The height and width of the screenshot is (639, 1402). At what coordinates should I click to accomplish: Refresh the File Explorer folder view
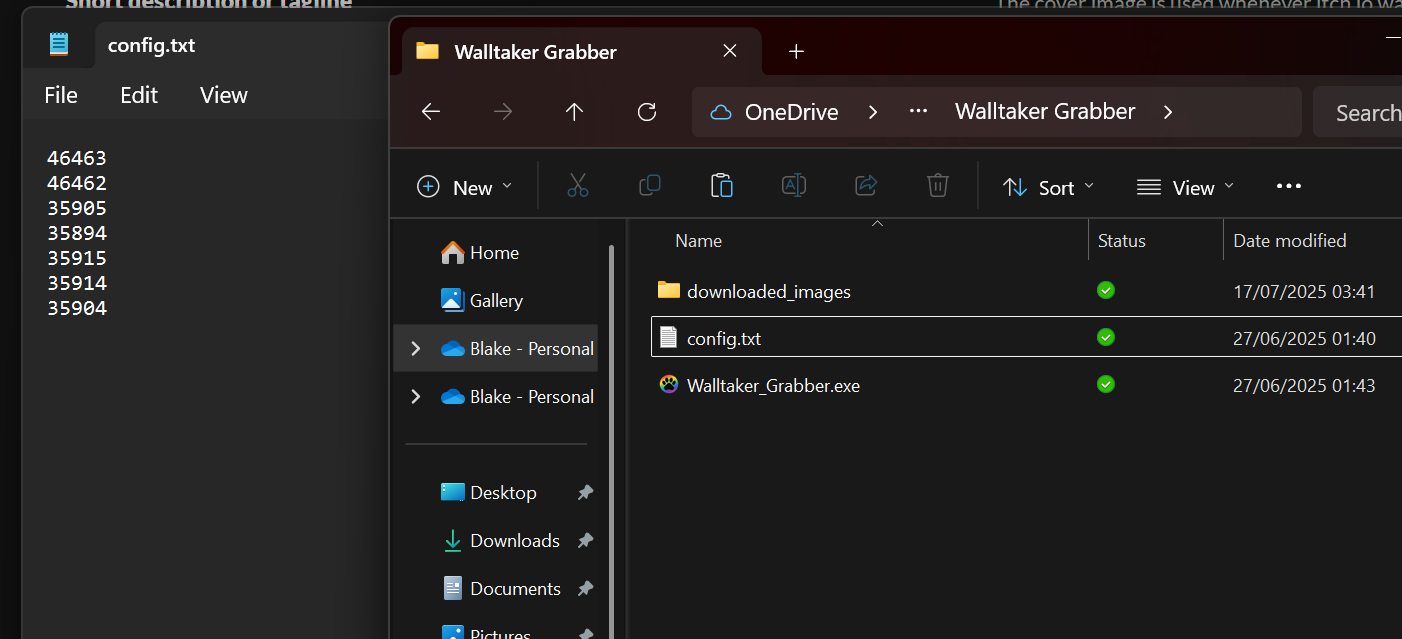pos(647,112)
